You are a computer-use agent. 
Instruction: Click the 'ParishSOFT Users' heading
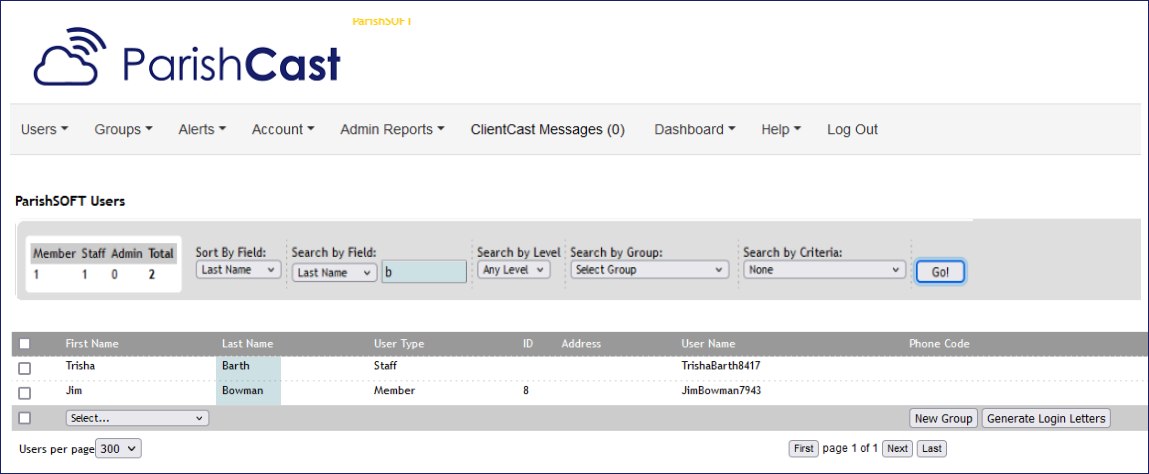tap(70, 201)
